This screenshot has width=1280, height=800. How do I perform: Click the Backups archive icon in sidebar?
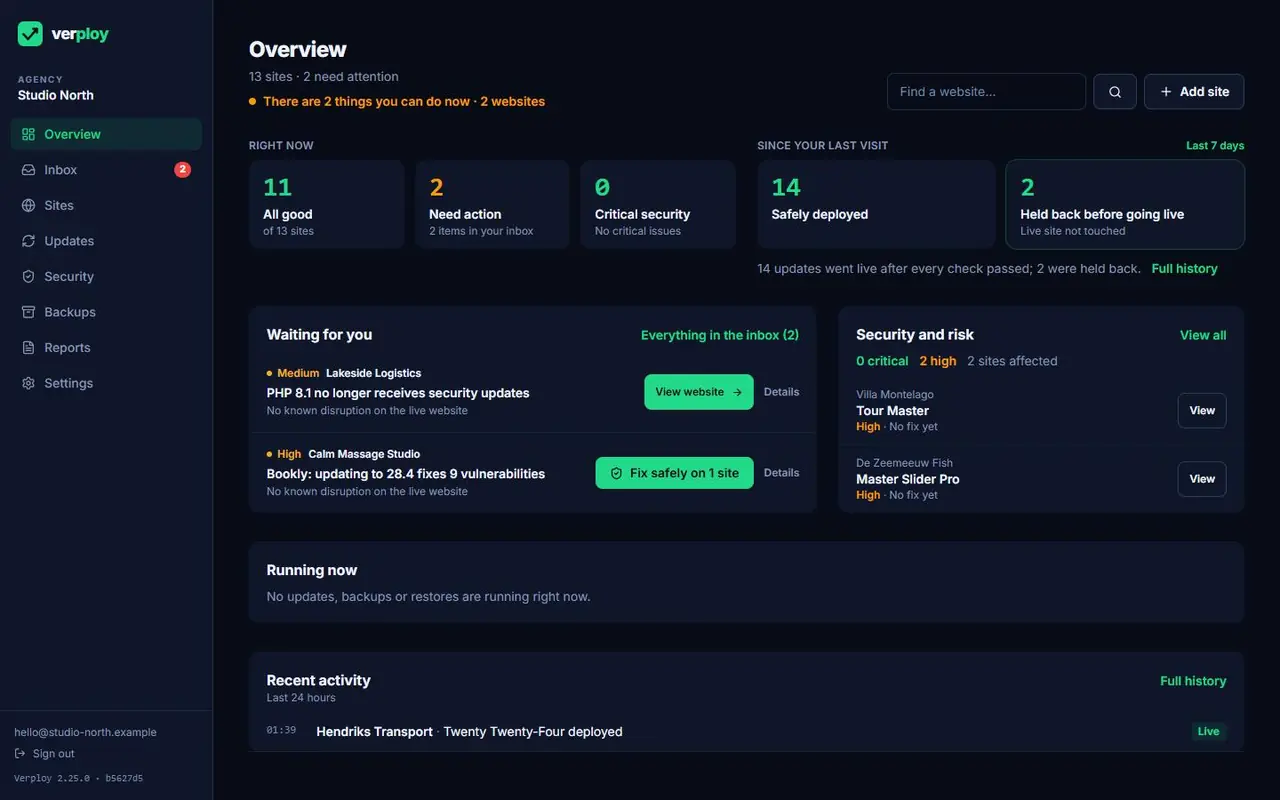(x=28, y=312)
